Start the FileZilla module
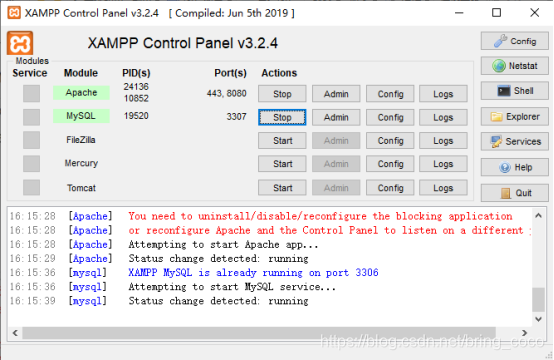The width and height of the screenshot is (554, 360). (282, 141)
